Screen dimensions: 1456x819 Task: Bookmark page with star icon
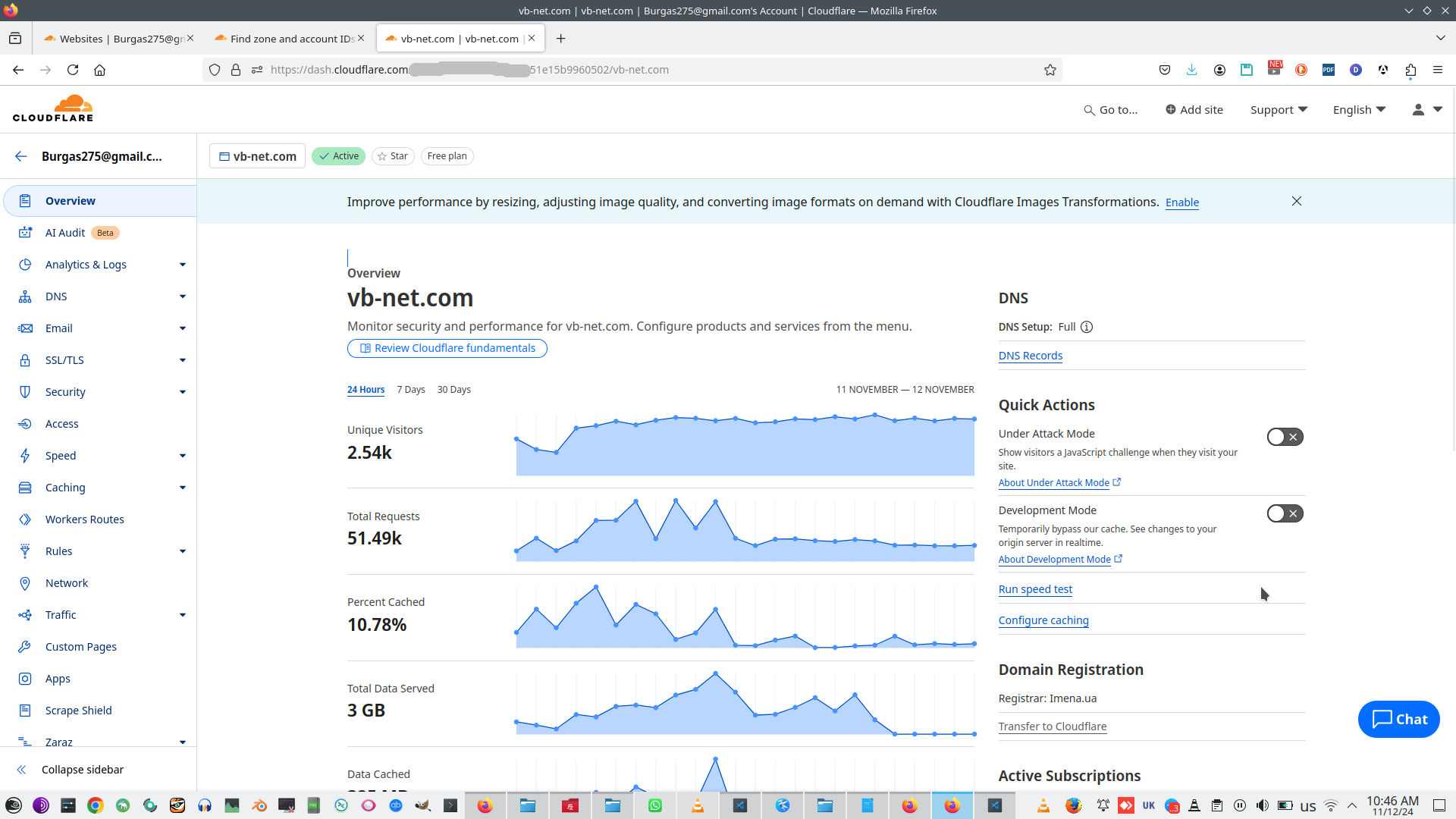1050,70
